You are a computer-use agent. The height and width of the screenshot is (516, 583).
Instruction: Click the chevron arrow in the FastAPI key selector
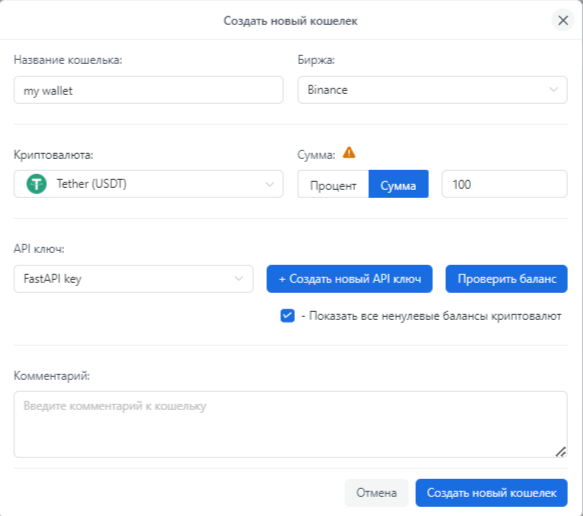pos(239,279)
